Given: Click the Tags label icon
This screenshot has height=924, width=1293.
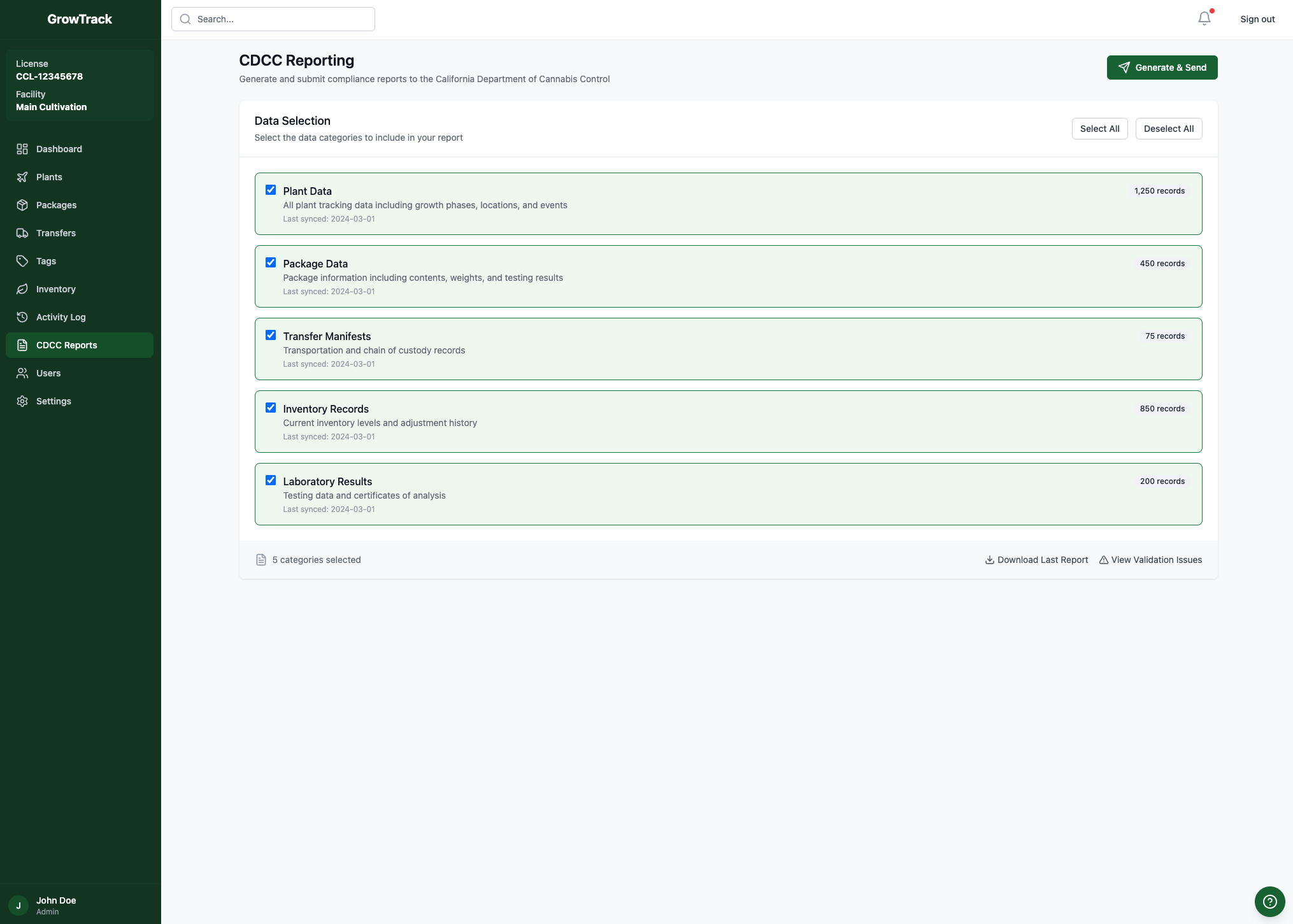Looking at the screenshot, I should [x=22, y=261].
